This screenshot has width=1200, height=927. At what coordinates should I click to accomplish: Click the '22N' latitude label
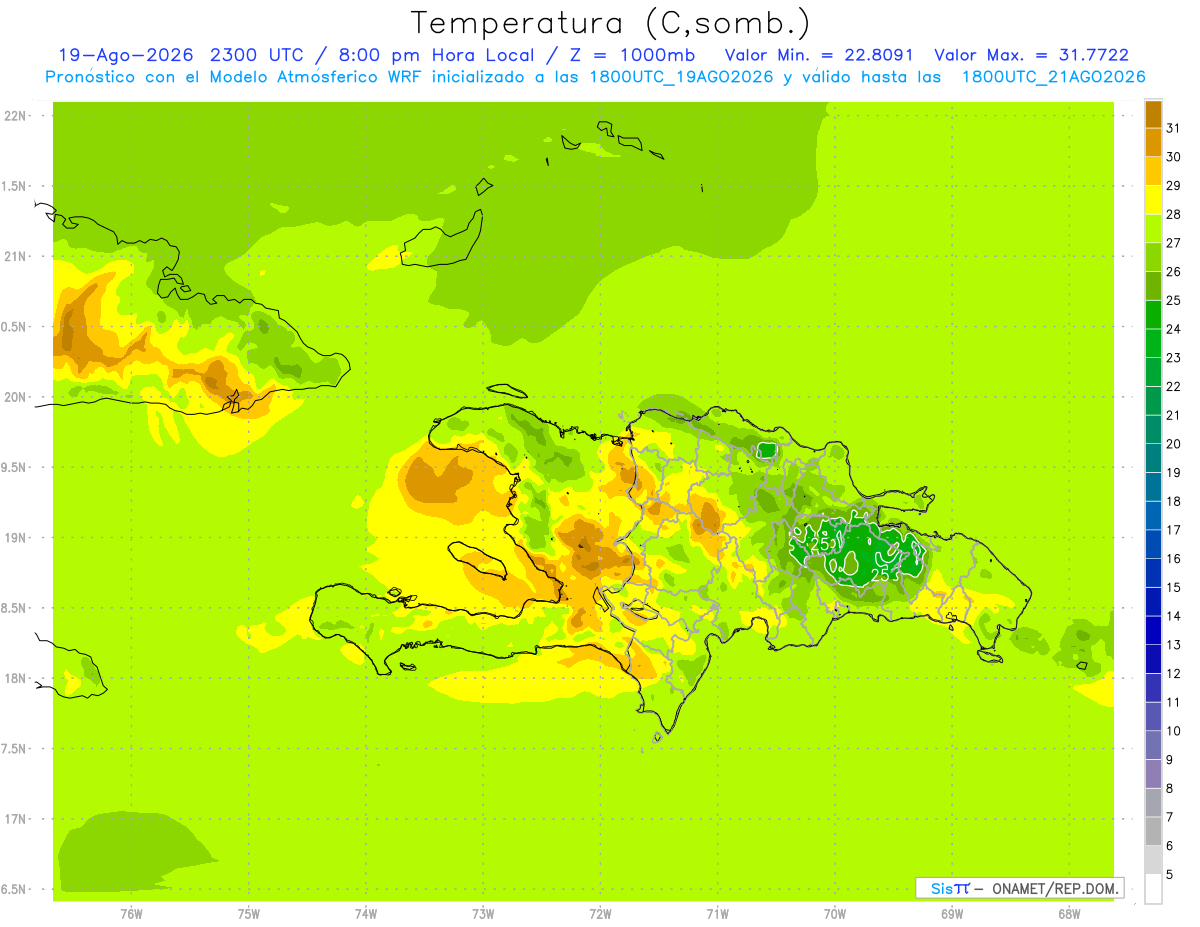[16, 116]
